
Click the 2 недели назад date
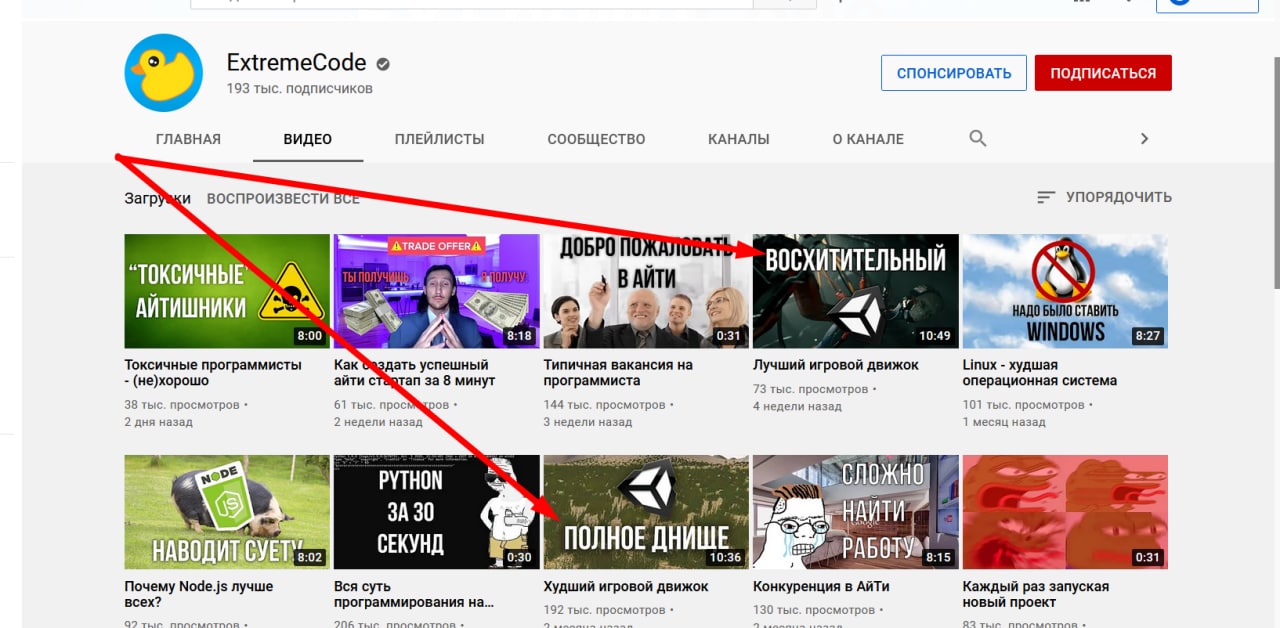point(379,422)
